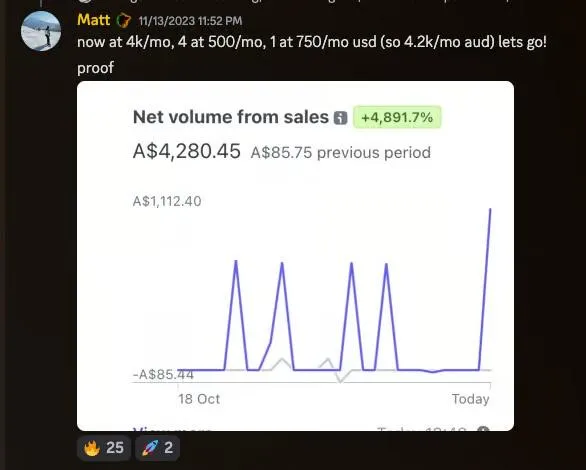This screenshot has height=470, width=586.
Task: Click the A$85.75 previous period text
Action: click(340, 153)
